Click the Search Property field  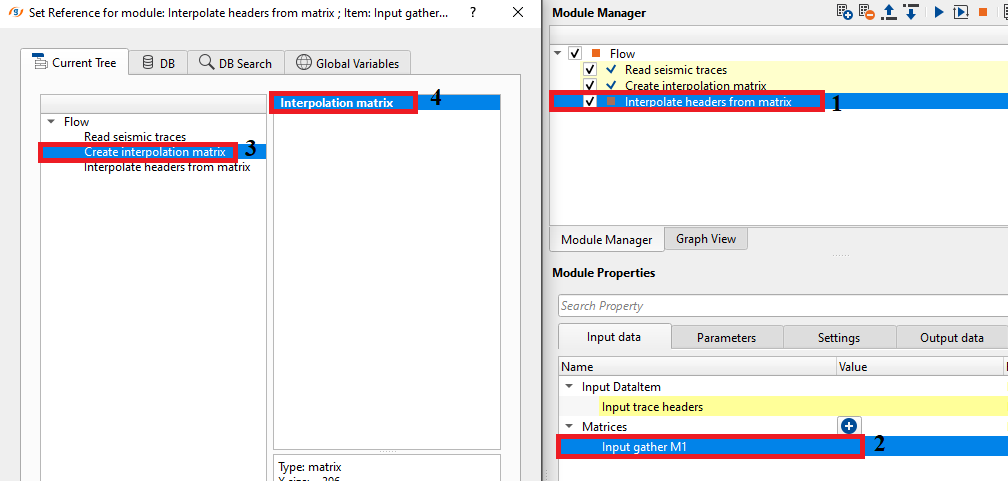783,305
